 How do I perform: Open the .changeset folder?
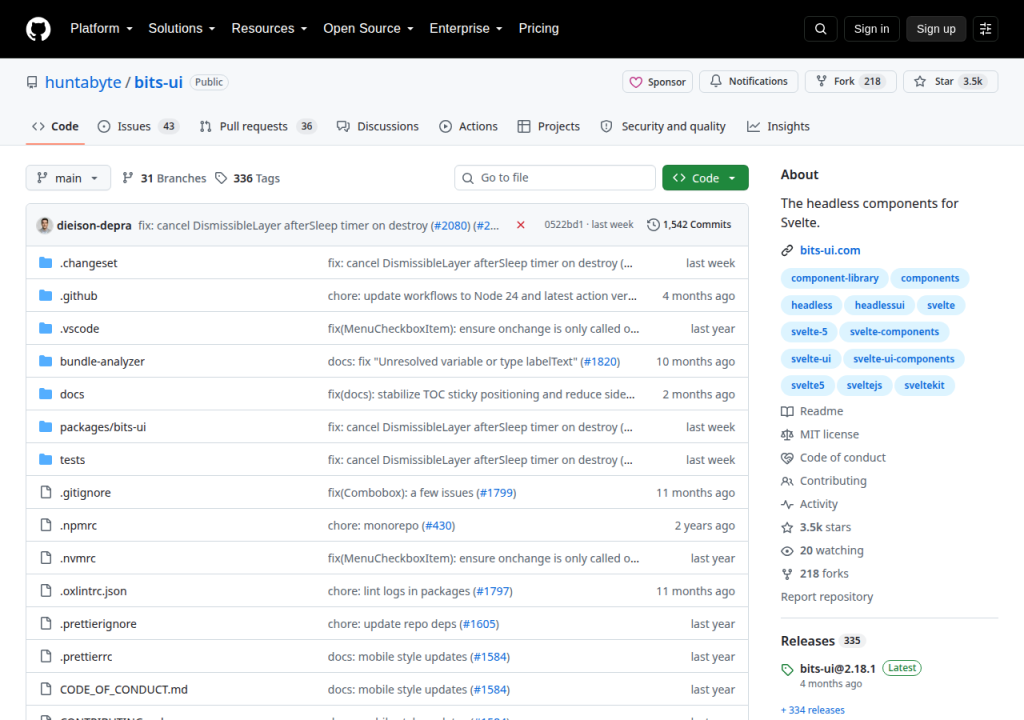88,263
